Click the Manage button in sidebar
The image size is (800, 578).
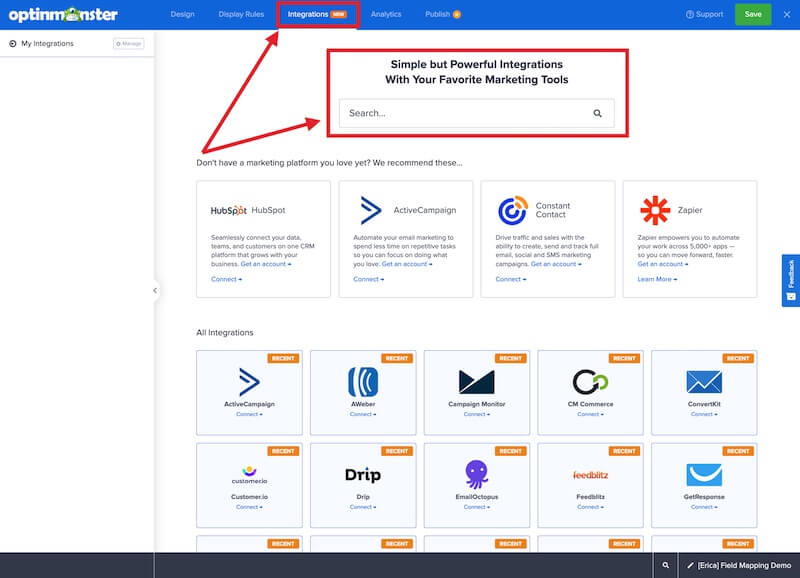tap(129, 43)
